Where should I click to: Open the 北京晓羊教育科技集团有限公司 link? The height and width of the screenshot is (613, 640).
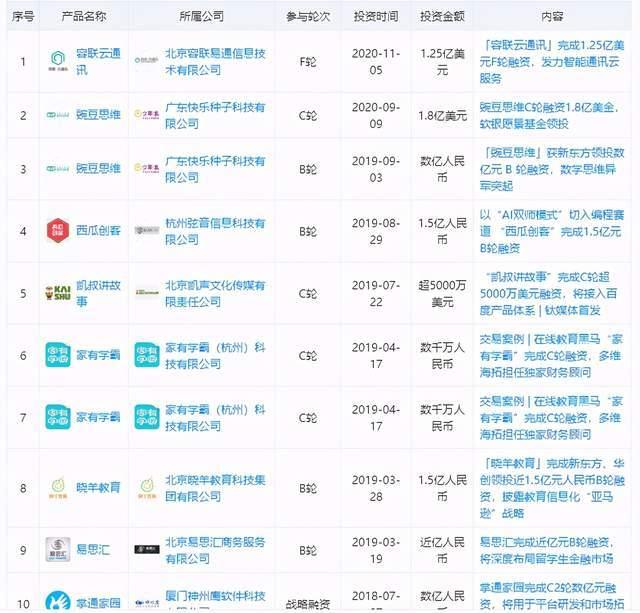[x=215, y=488]
